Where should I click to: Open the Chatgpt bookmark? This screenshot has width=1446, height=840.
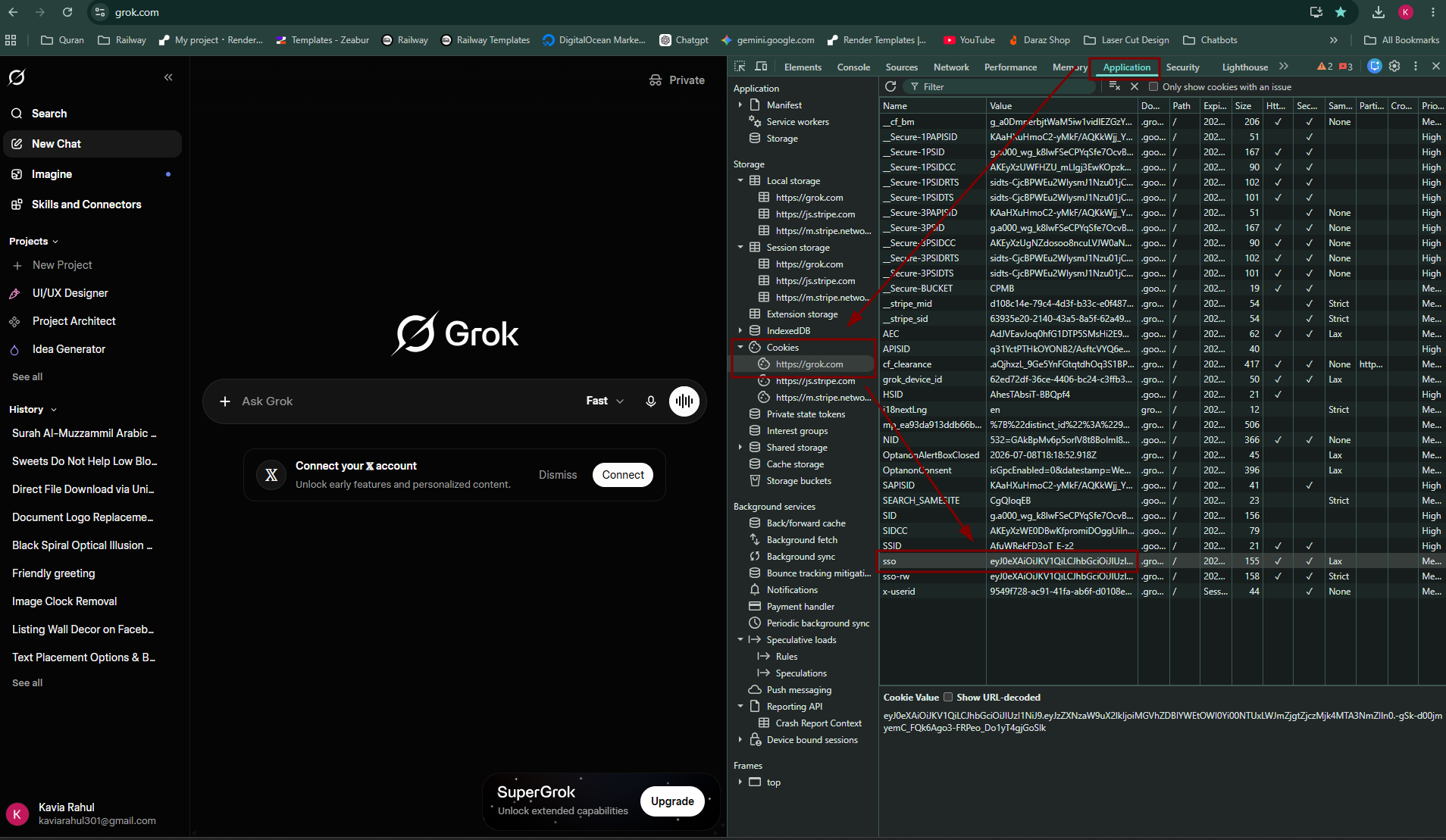coord(684,40)
